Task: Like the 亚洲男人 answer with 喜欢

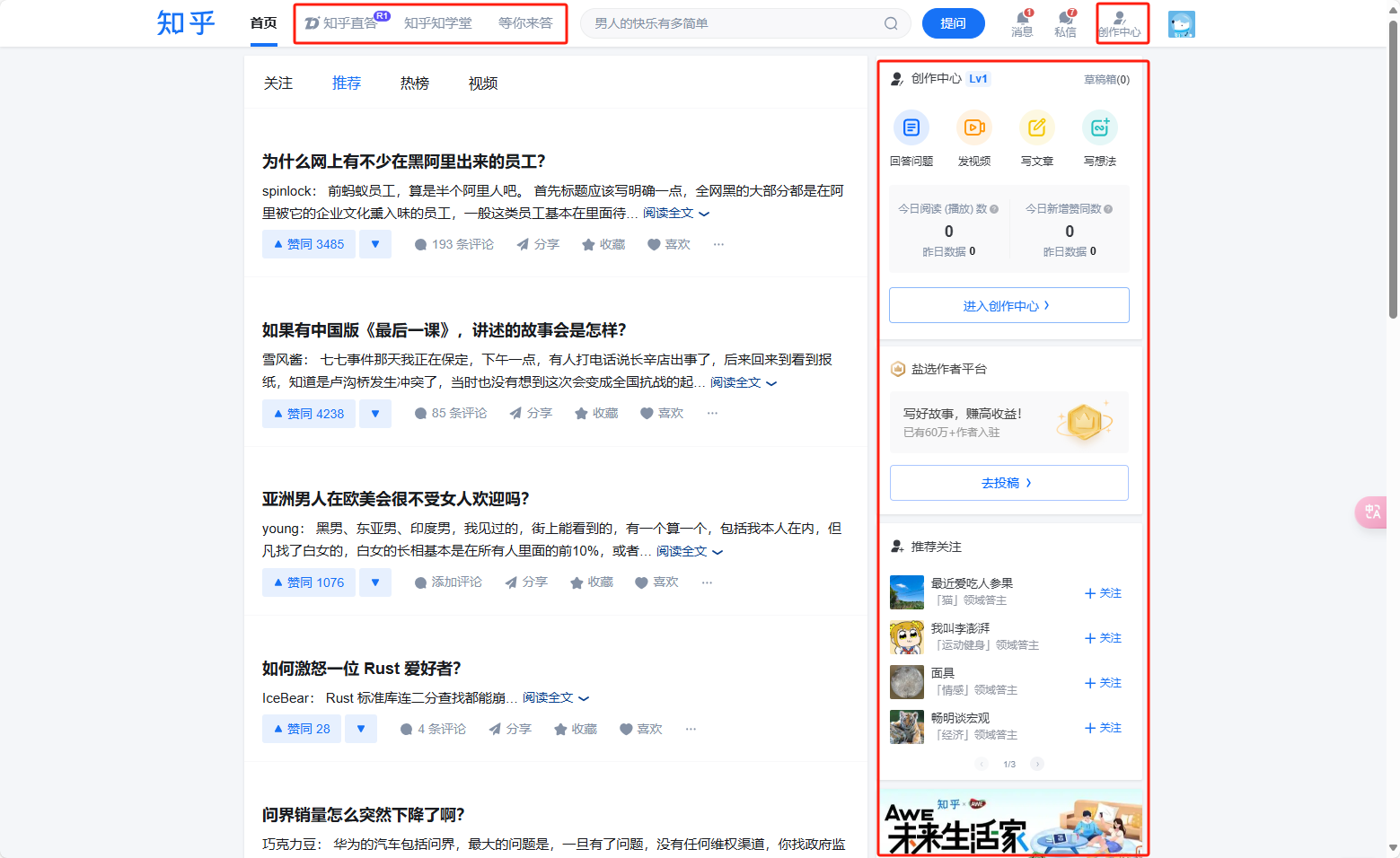Action: 656,582
